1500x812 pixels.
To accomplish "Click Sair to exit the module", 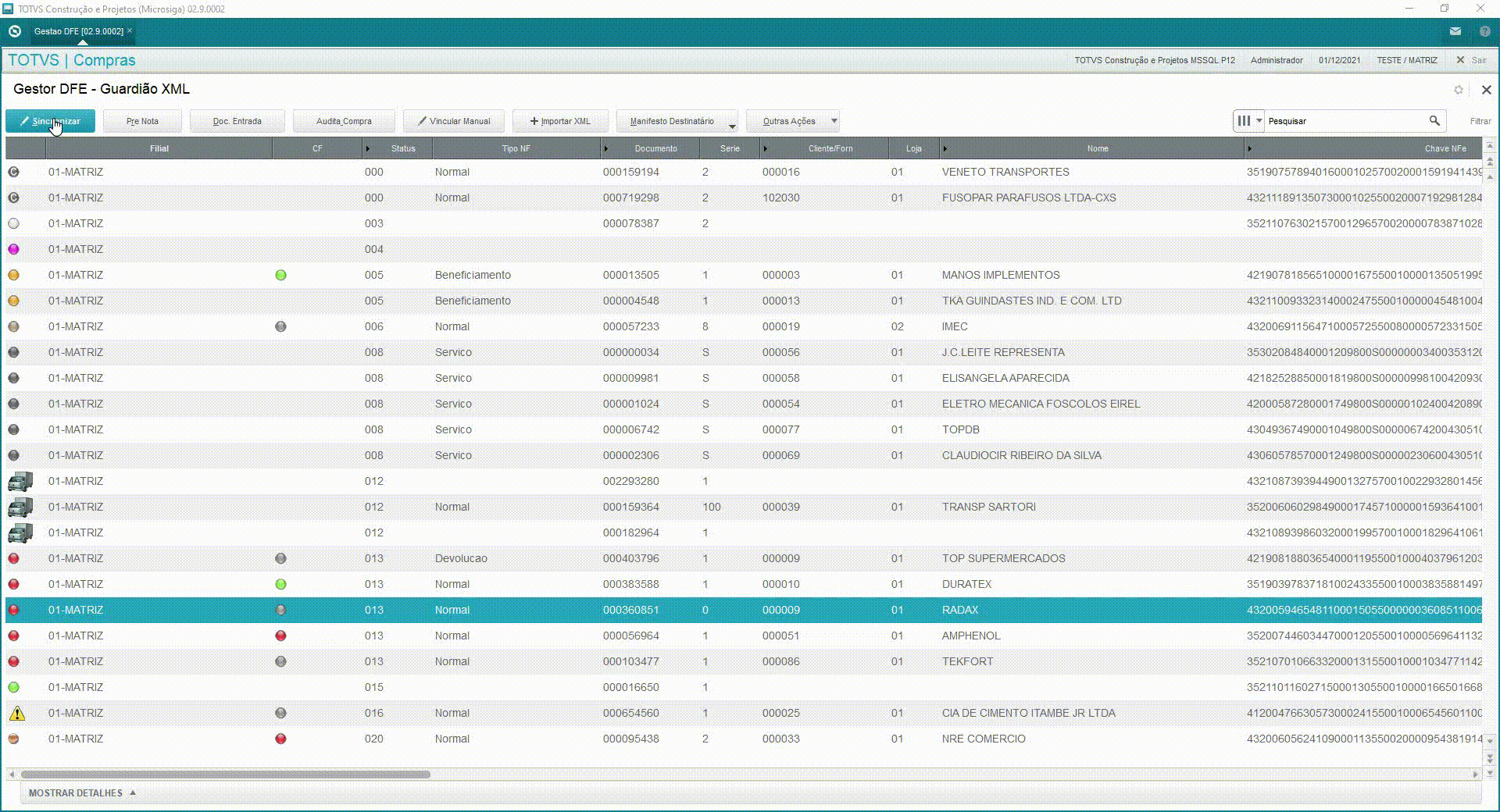I will click(1471, 60).
